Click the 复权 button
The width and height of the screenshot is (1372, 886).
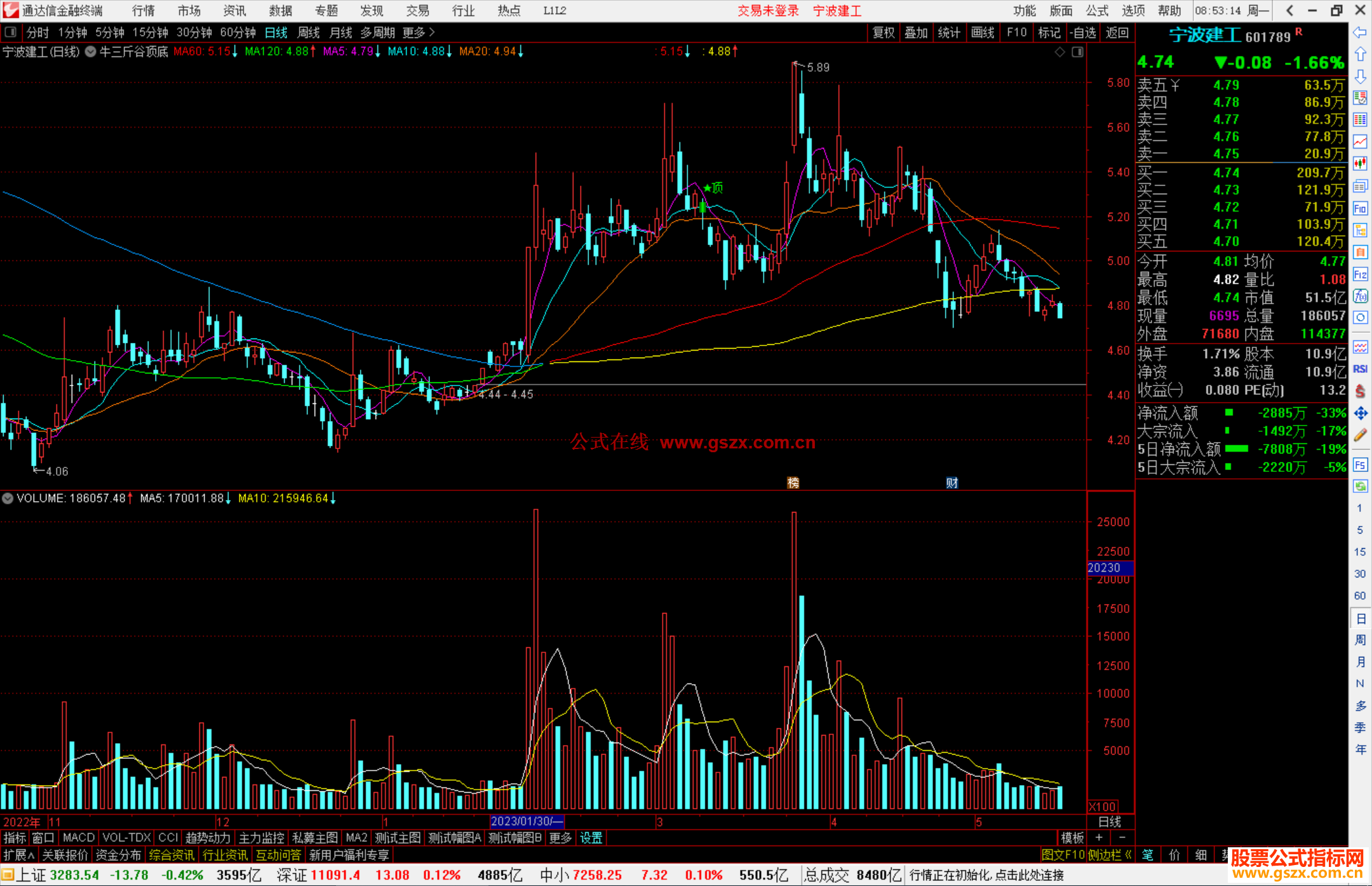884,32
